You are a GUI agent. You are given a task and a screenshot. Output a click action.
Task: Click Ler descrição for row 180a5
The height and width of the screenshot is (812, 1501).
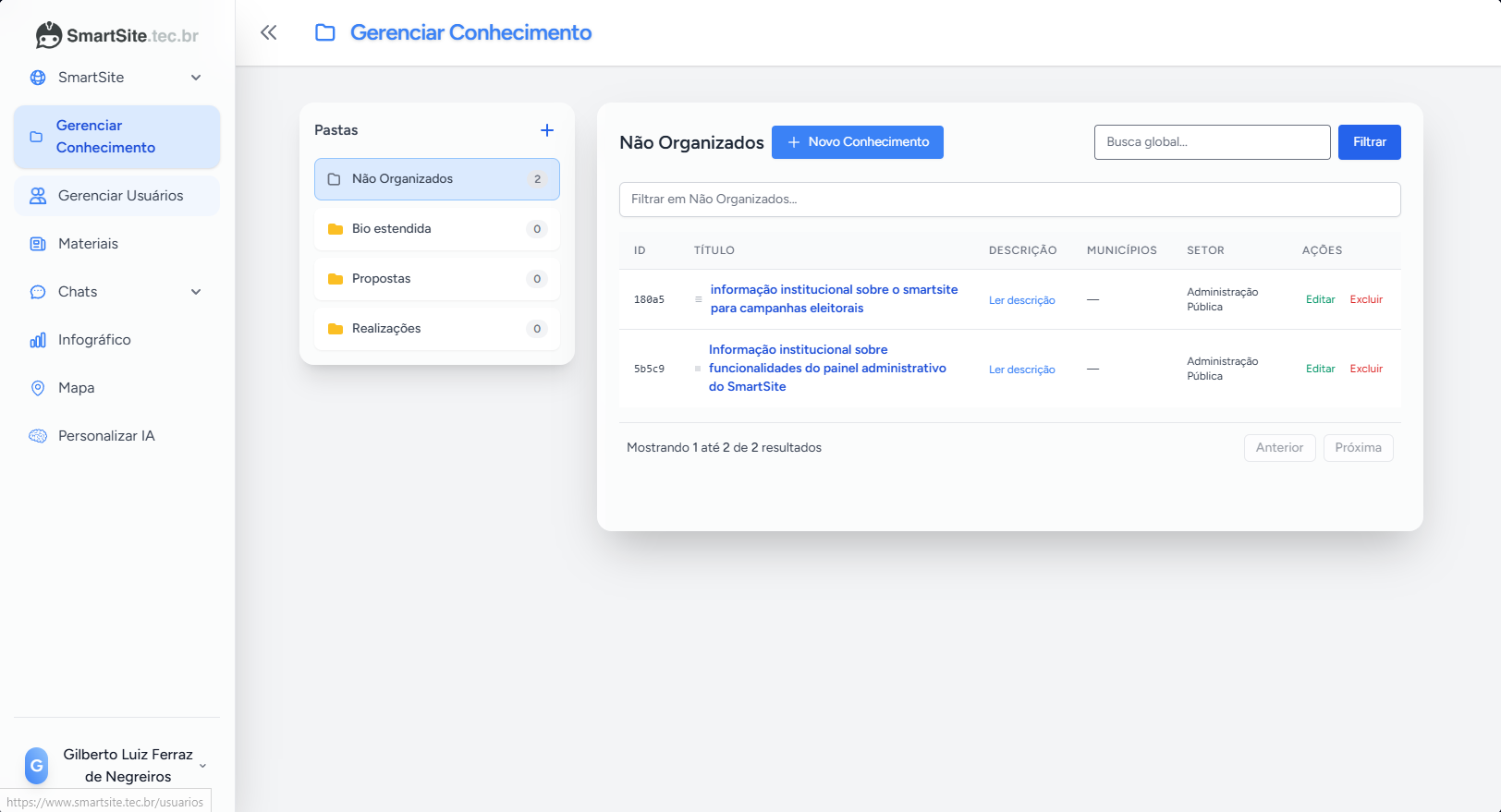1022,300
